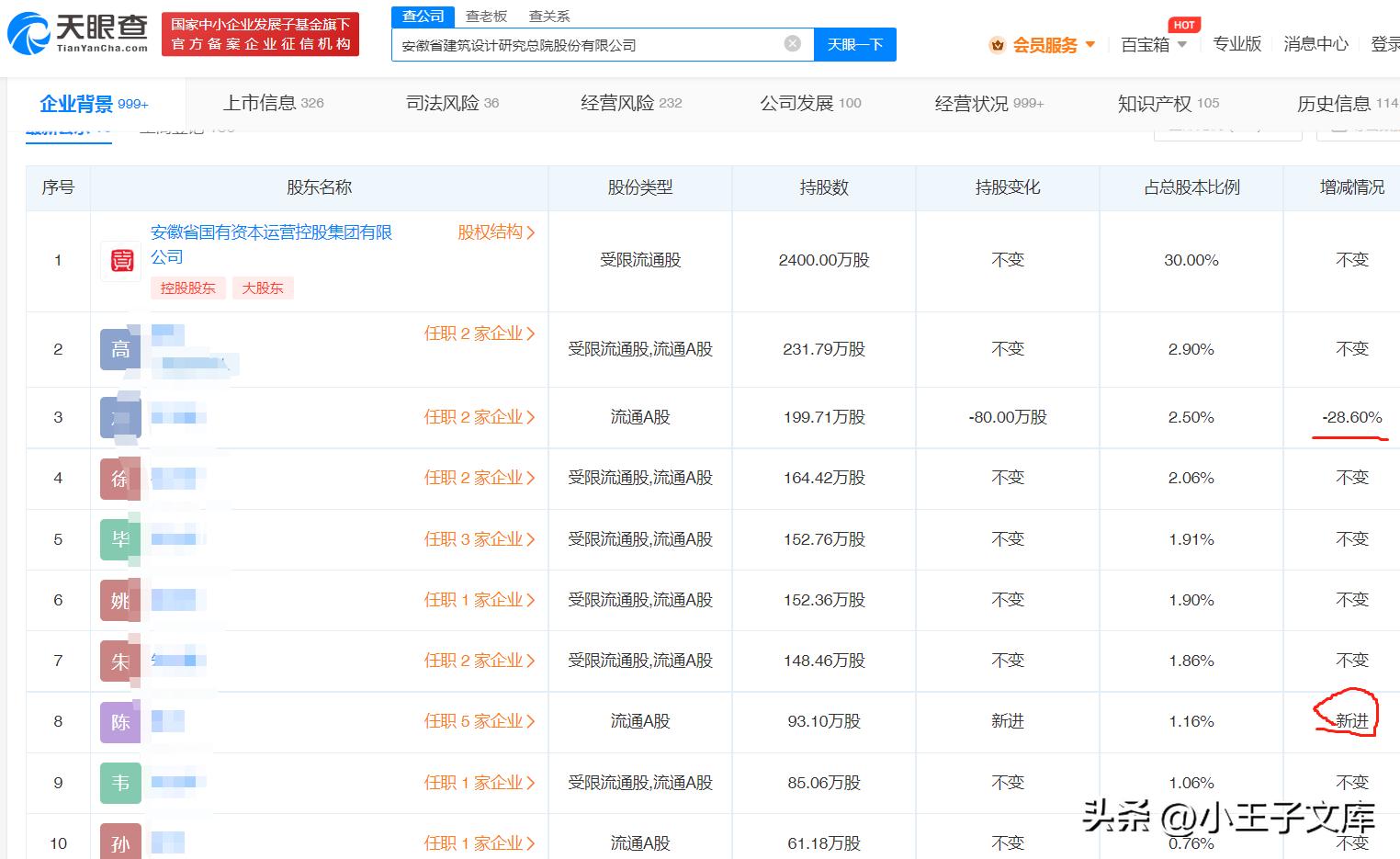
Task: Click shareholder 姚's avatar icon
Action: pos(119,600)
